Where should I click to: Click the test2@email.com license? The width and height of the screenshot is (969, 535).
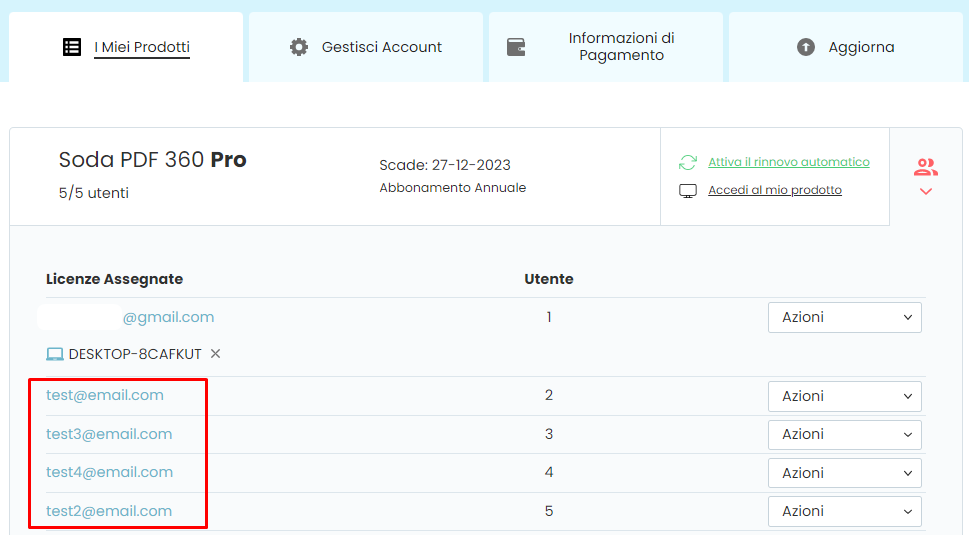pos(109,511)
